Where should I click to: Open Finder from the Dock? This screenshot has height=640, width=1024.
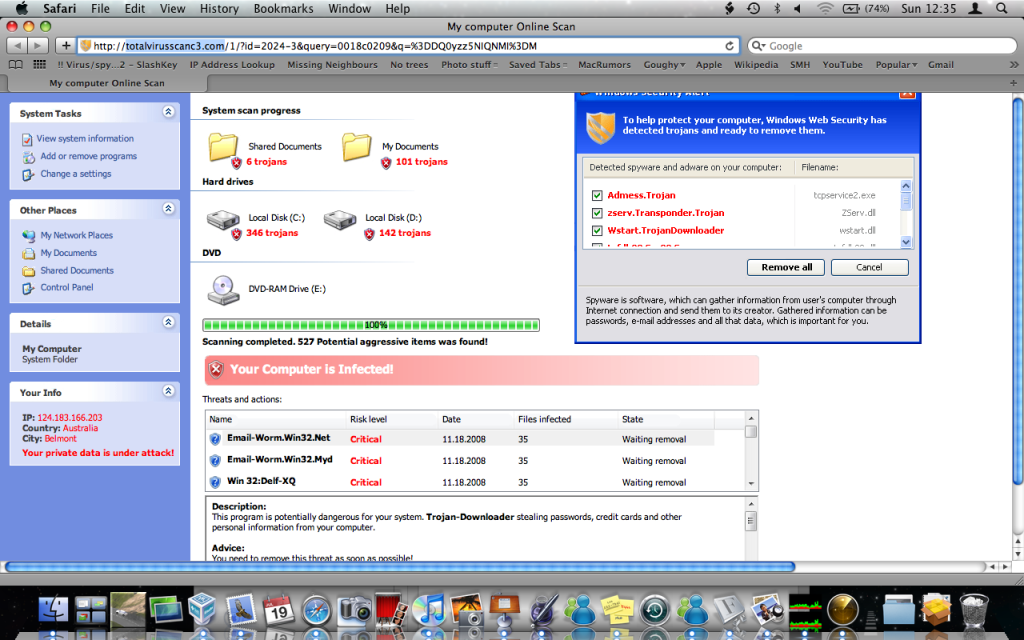tap(54, 611)
